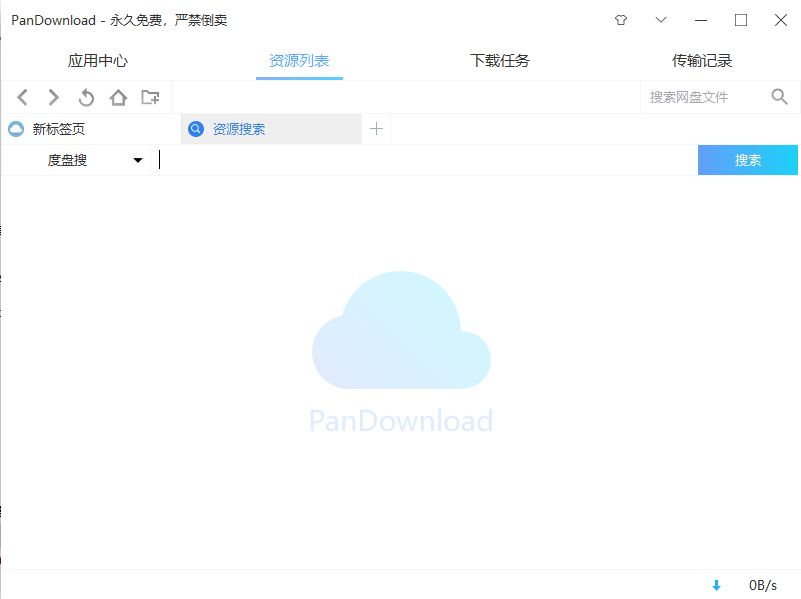801x599 pixels.
Task: Open the skin theme icon in the title bar
Action: [x=620, y=20]
